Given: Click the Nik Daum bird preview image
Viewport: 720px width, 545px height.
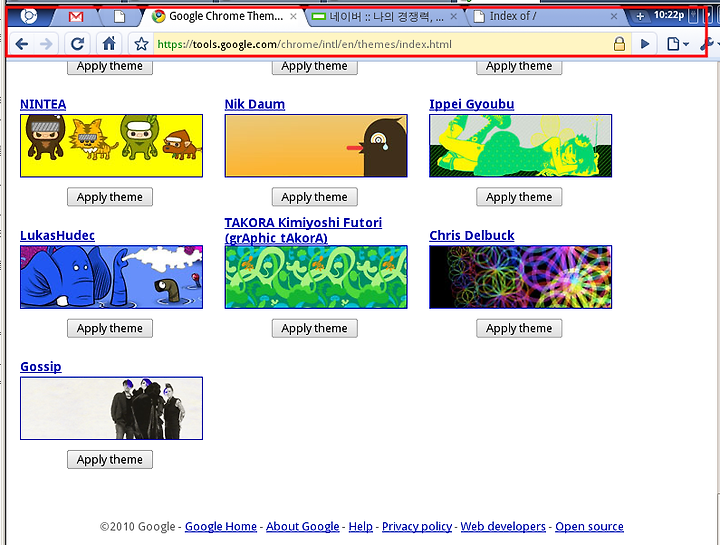Looking at the screenshot, I should point(316,146).
